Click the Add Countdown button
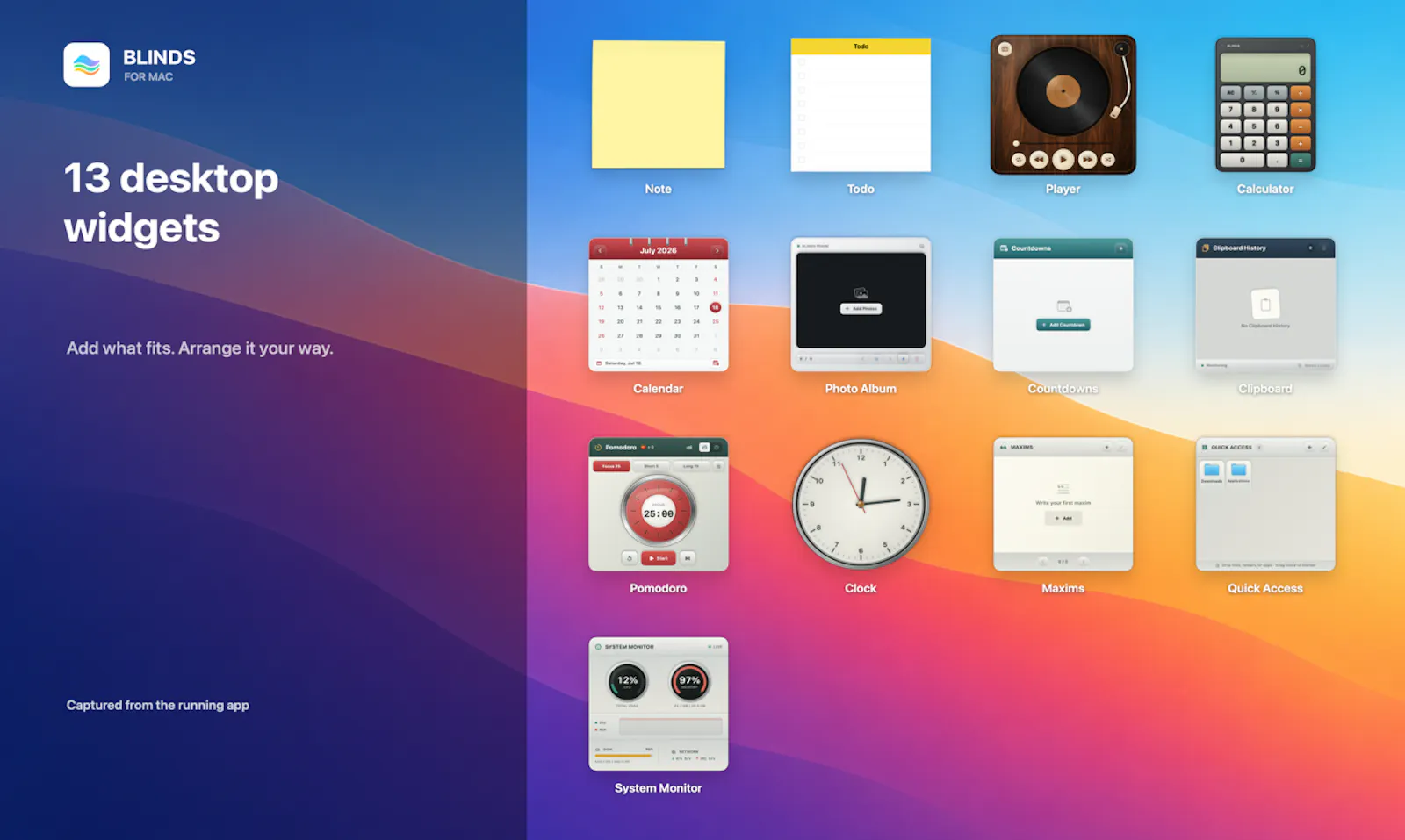 [1063, 325]
